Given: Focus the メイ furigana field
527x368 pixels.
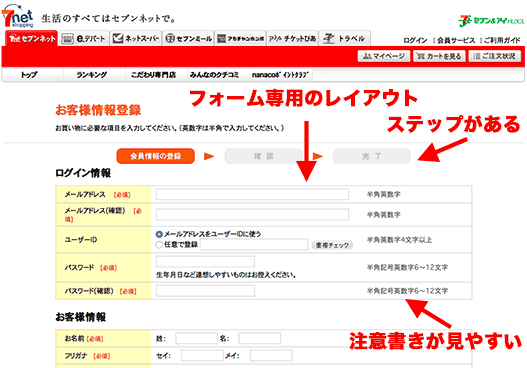Looking at the screenshot, I should click(271, 356).
